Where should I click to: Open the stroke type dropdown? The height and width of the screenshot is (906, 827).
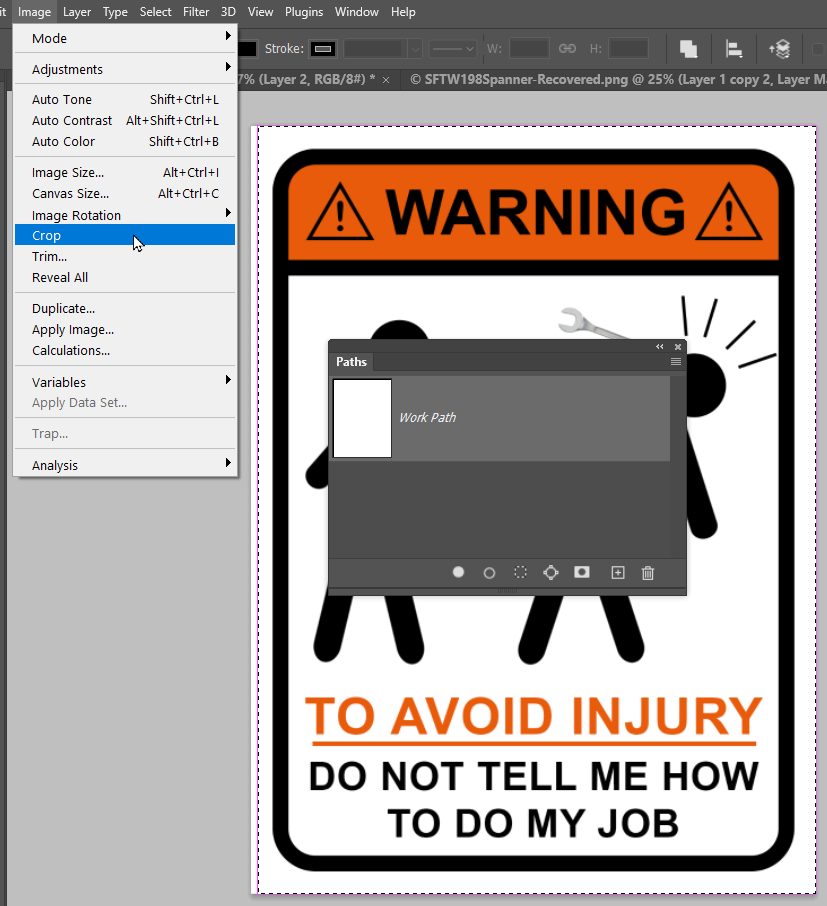(x=452, y=48)
